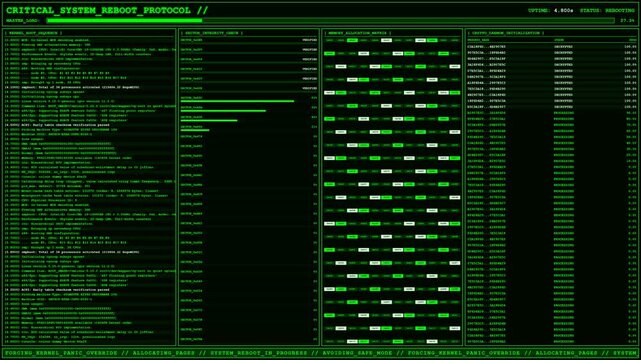Select the MEMORY_ALLOCATION_MATRIX panel header
The width and height of the screenshot is (641, 360).
(x=358, y=33)
